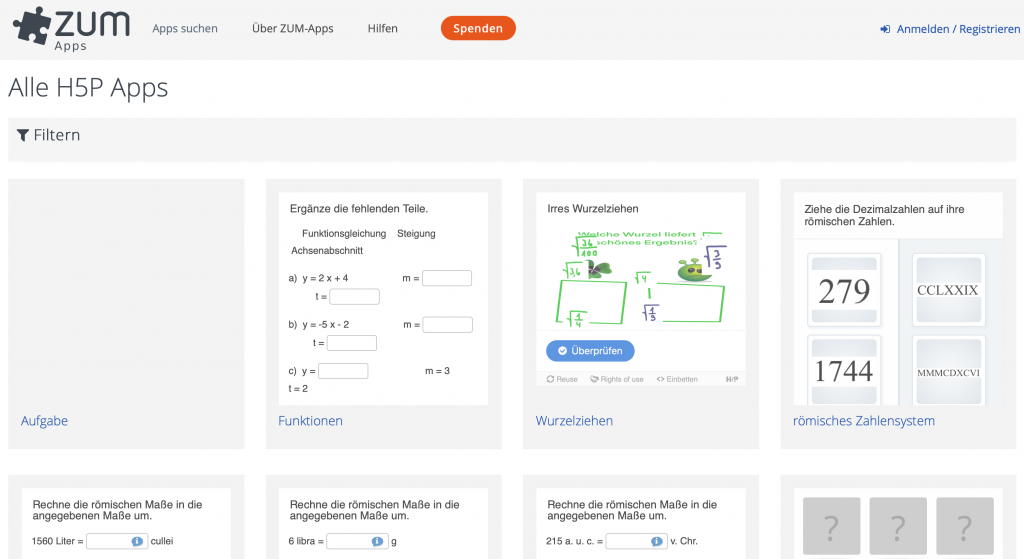
Task: Open the Funktionen app link
Action: pyautogui.click(x=310, y=421)
